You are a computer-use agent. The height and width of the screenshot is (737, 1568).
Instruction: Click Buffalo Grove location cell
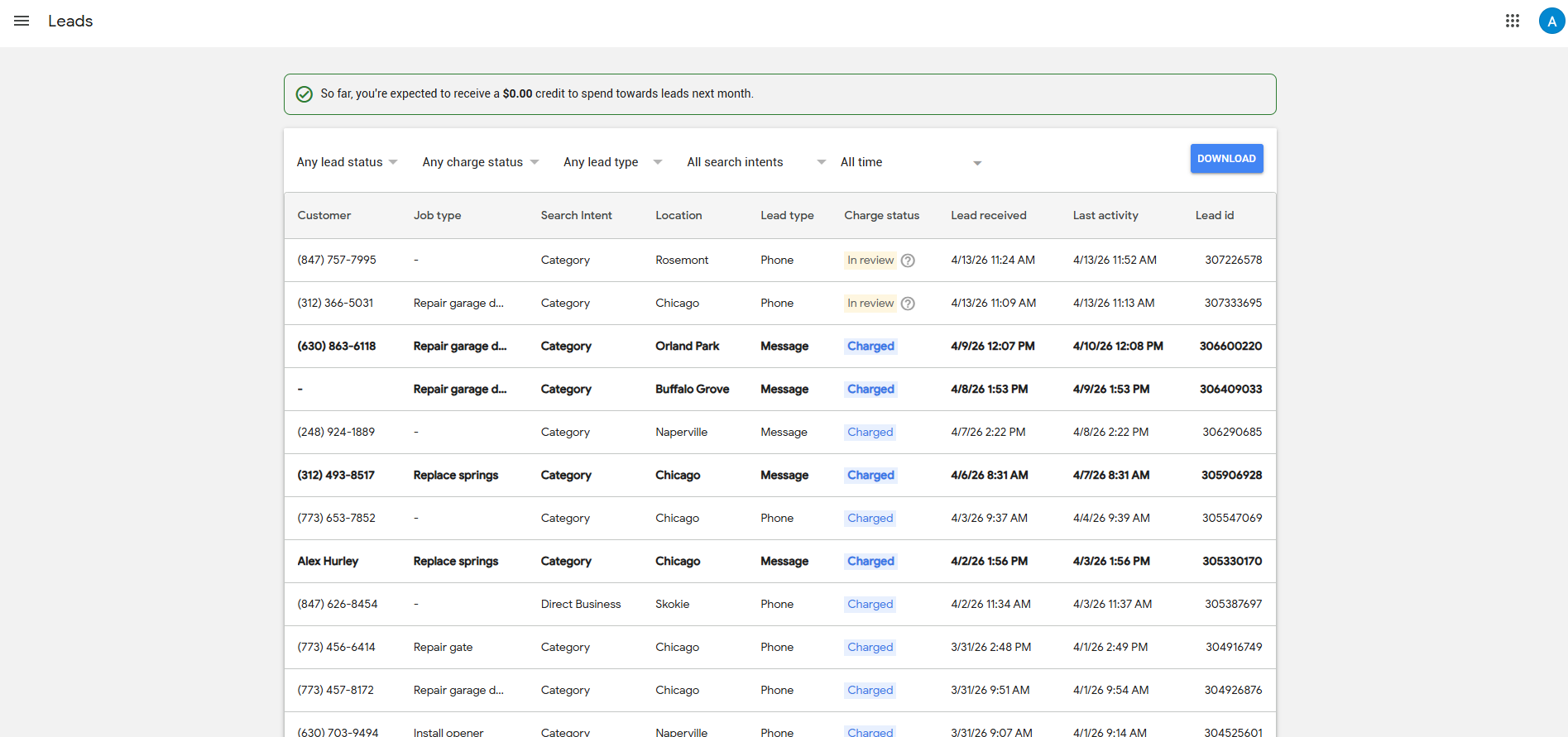693,389
